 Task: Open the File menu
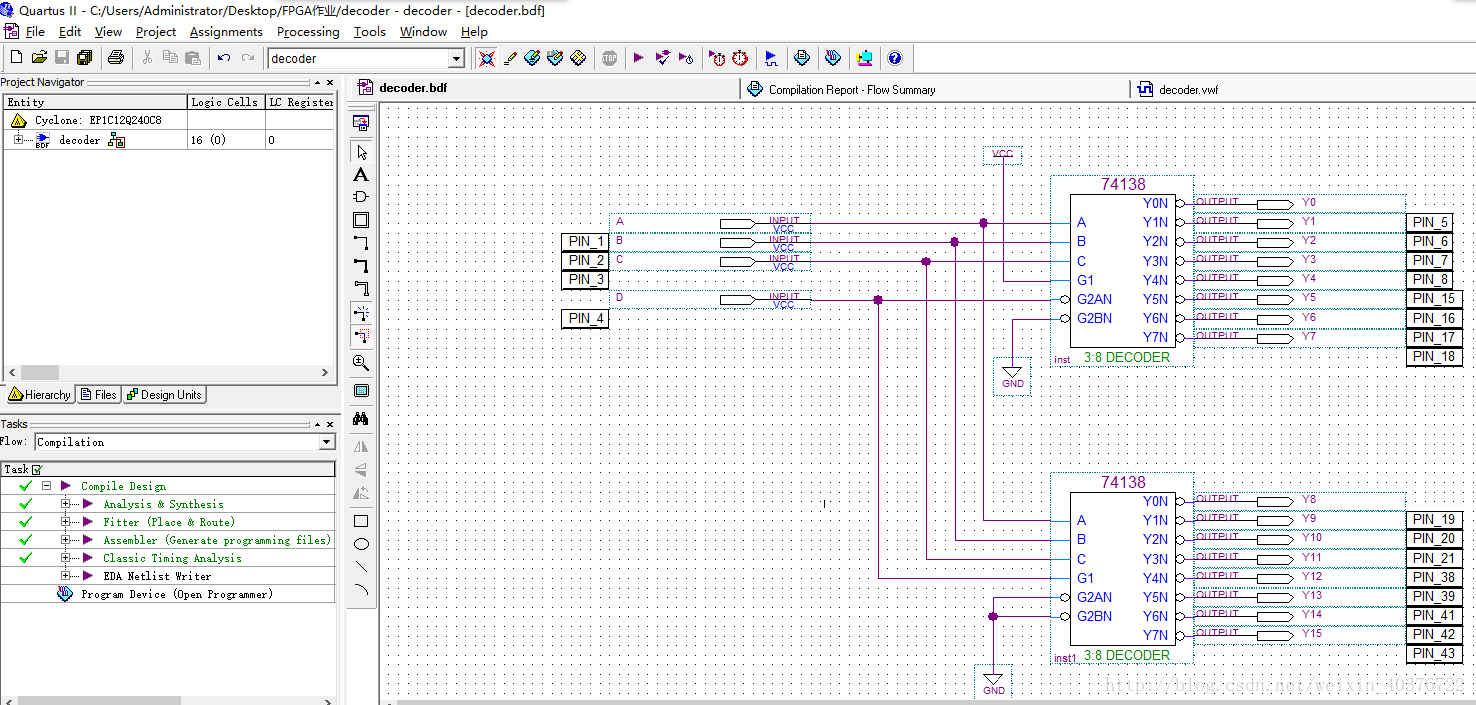click(35, 32)
